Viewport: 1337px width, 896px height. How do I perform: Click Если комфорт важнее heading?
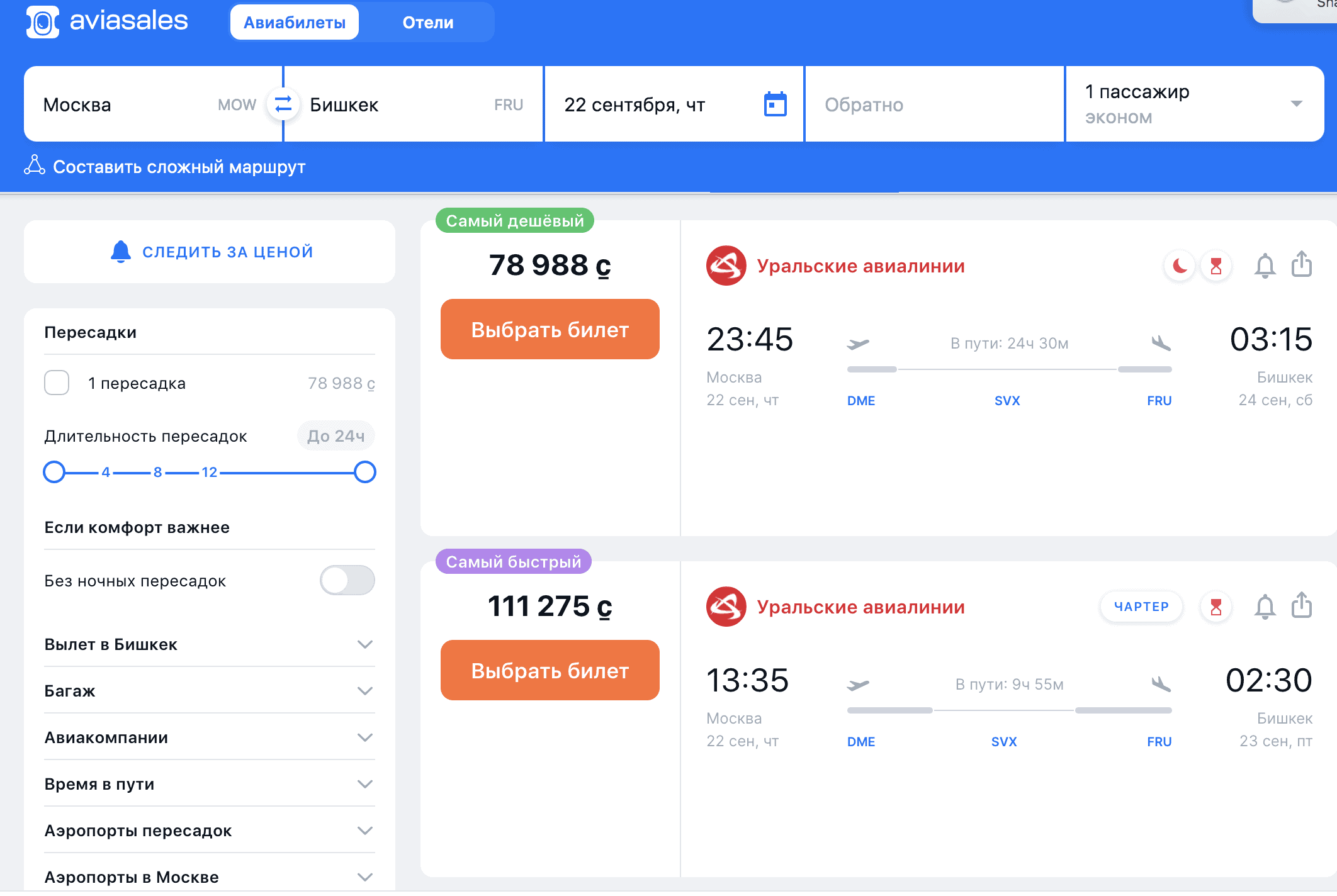coord(137,527)
